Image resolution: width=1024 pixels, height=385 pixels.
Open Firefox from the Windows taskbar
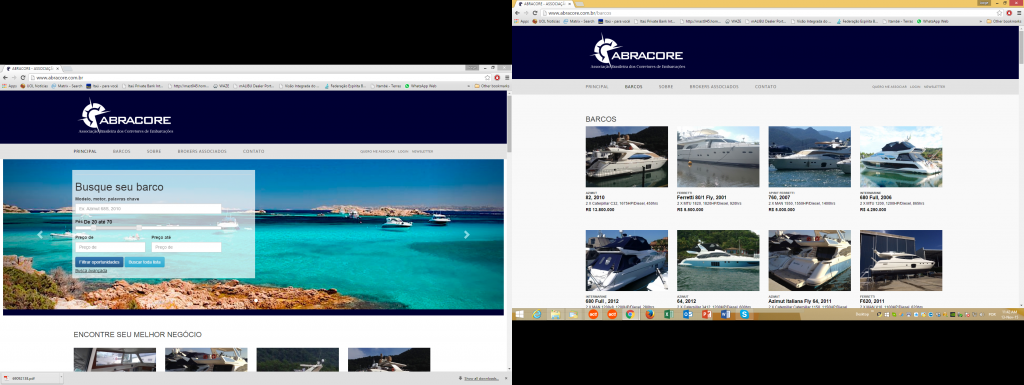[649, 314]
